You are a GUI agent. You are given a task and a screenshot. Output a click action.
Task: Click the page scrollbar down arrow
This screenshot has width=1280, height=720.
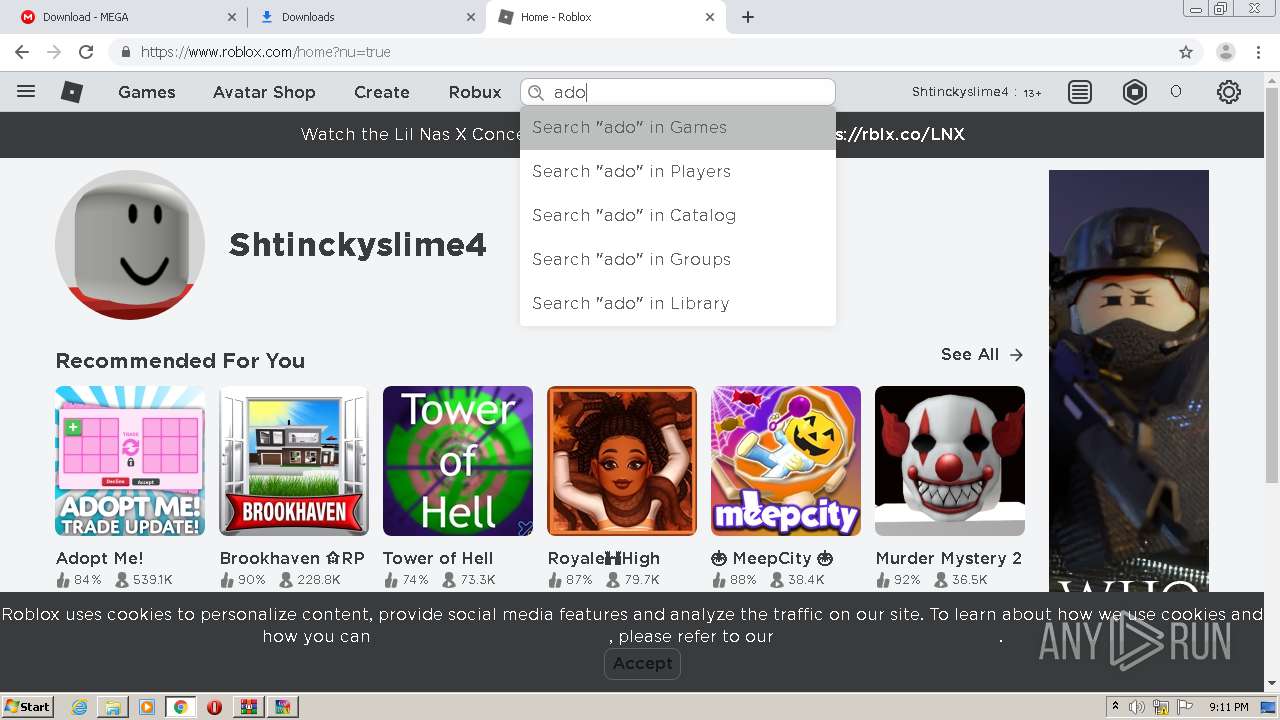(x=1272, y=684)
